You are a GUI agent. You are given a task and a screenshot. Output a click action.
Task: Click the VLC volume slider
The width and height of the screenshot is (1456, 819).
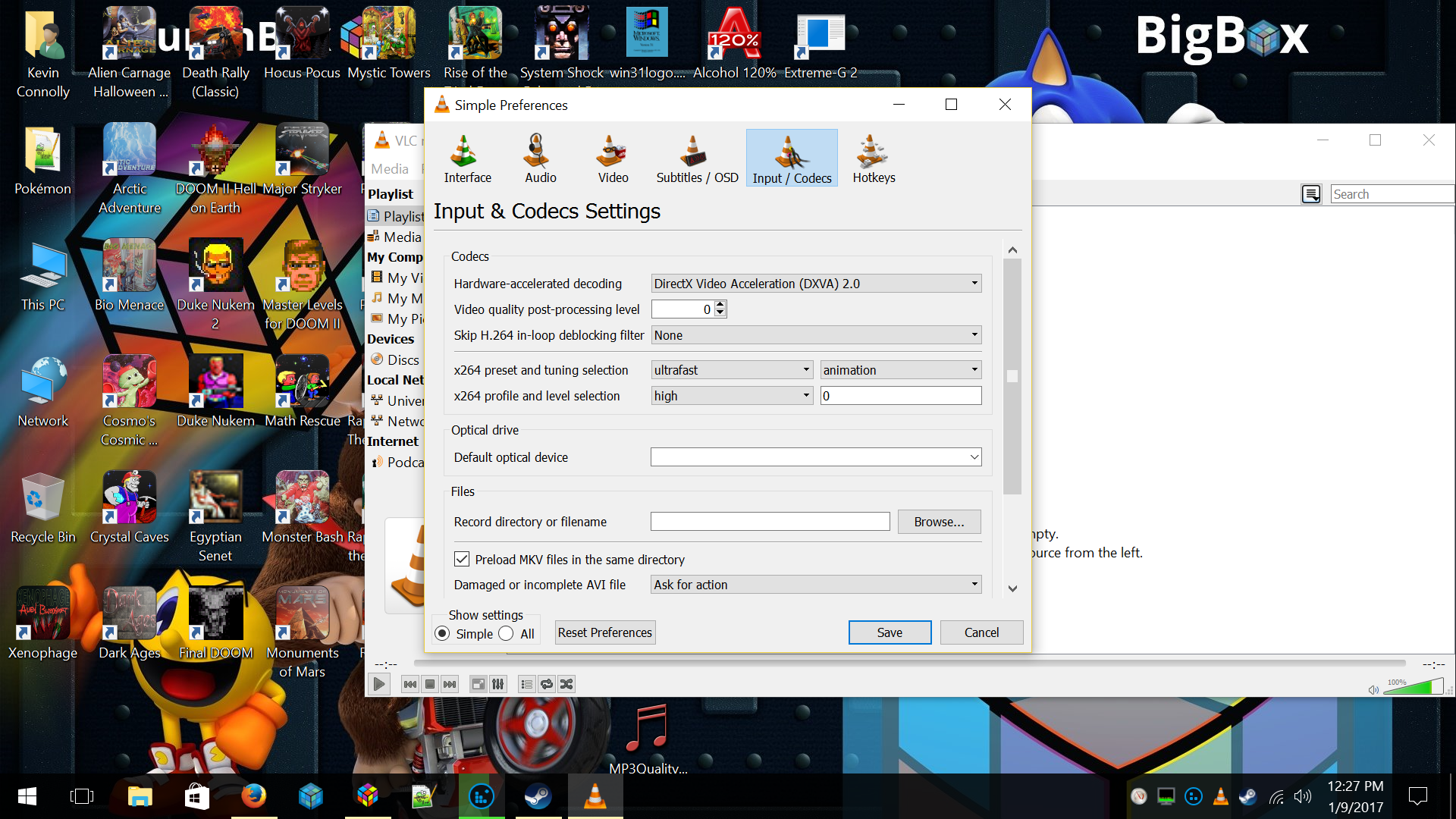pos(1414,687)
